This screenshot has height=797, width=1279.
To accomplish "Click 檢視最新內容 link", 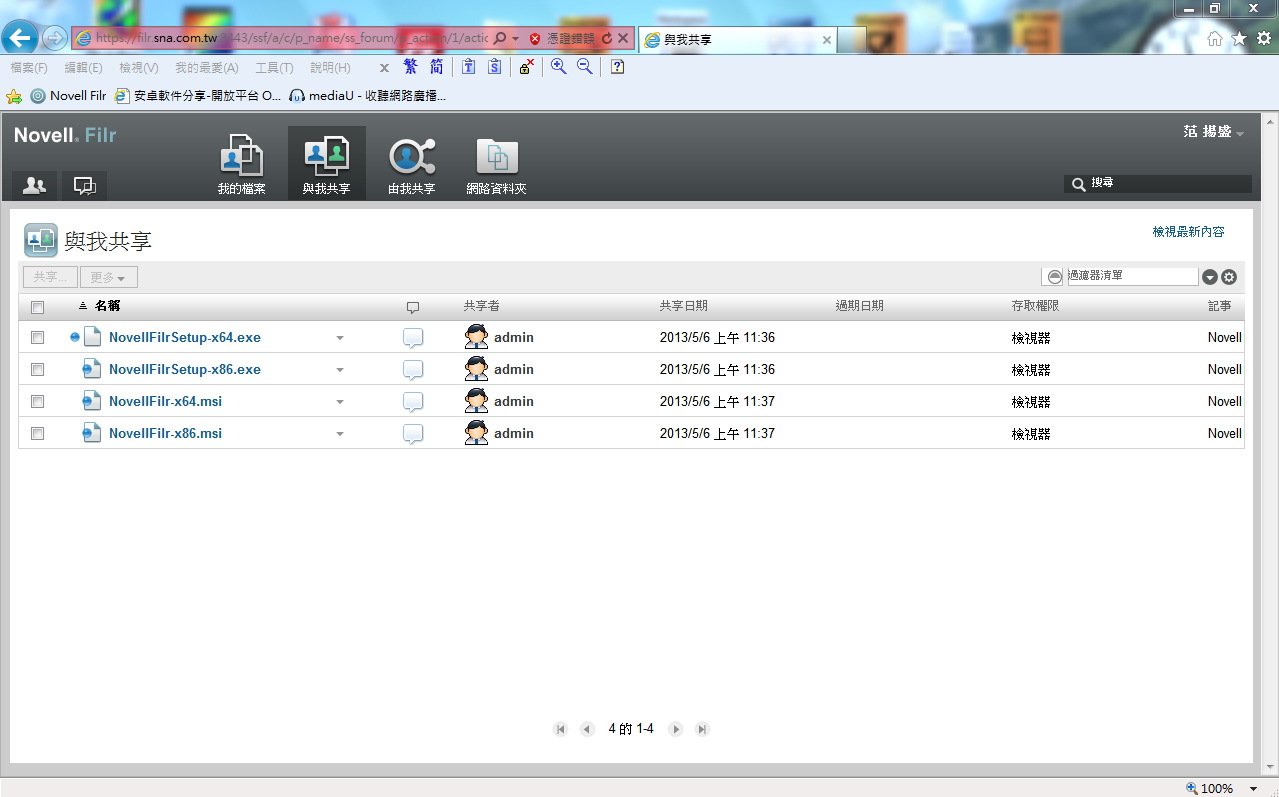I will tap(1188, 231).
